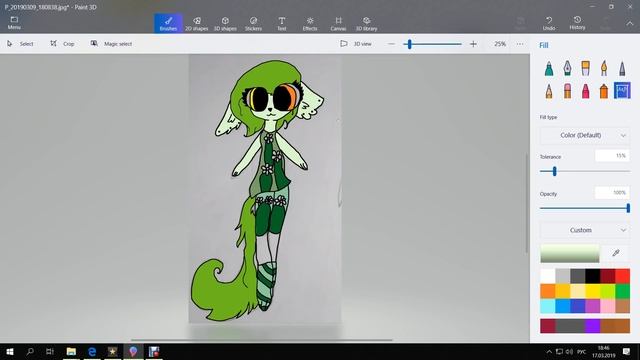Viewport: 640px width, 360px height.
Task: Open the 3D library tab
Action: coord(367,23)
